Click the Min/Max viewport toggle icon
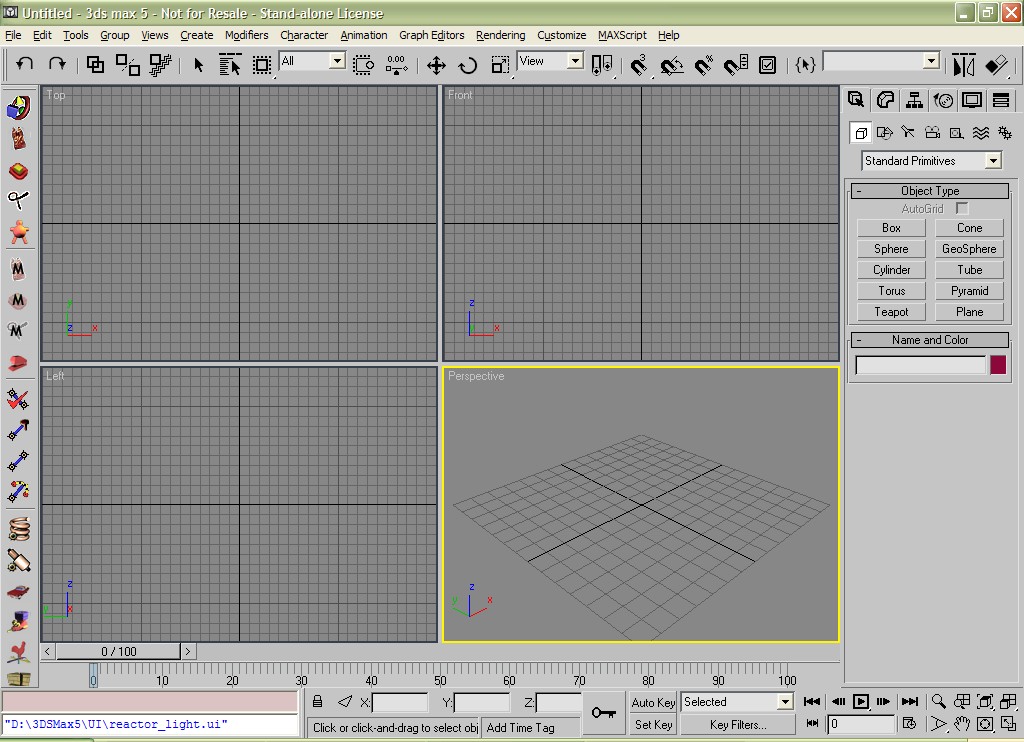This screenshot has height=742, width=1024. point(1008,724)
